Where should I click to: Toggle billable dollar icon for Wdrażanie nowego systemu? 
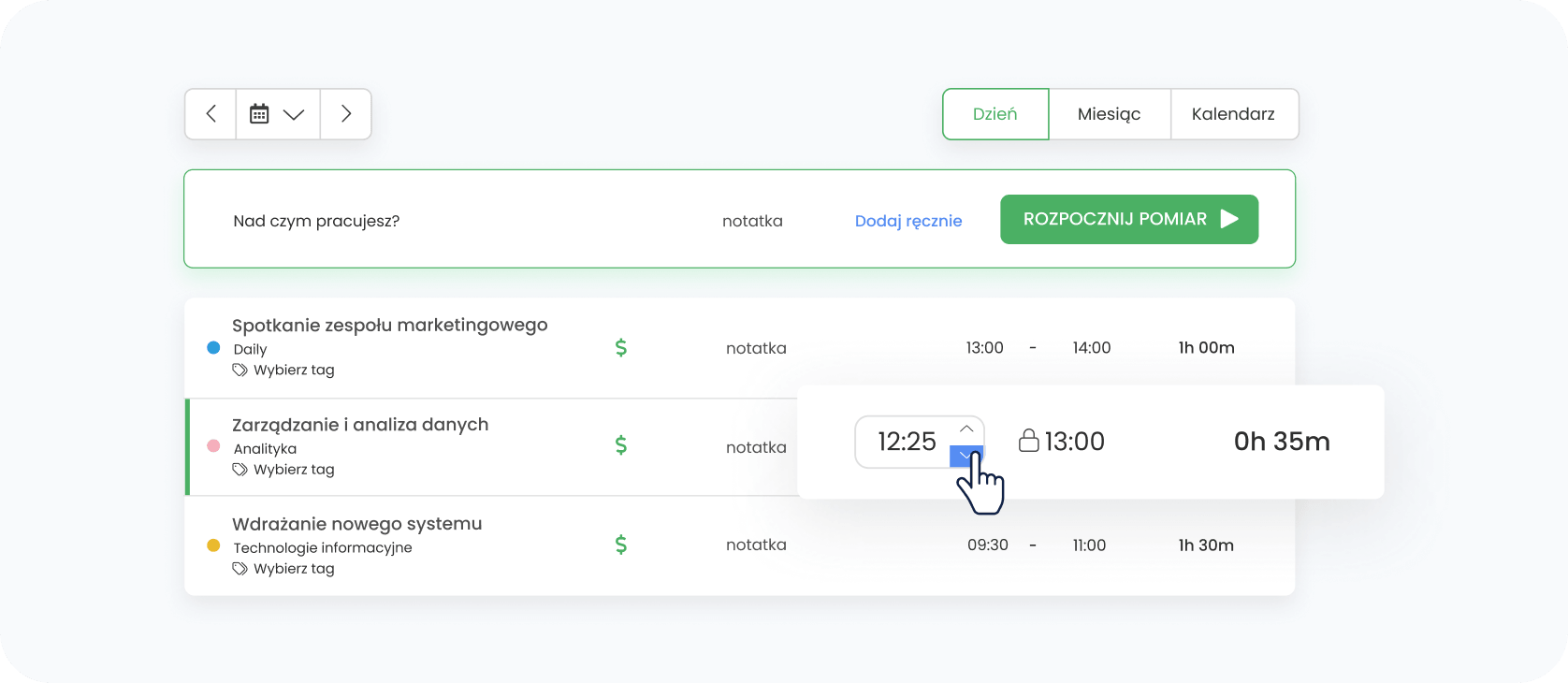(x=620, y=545)
